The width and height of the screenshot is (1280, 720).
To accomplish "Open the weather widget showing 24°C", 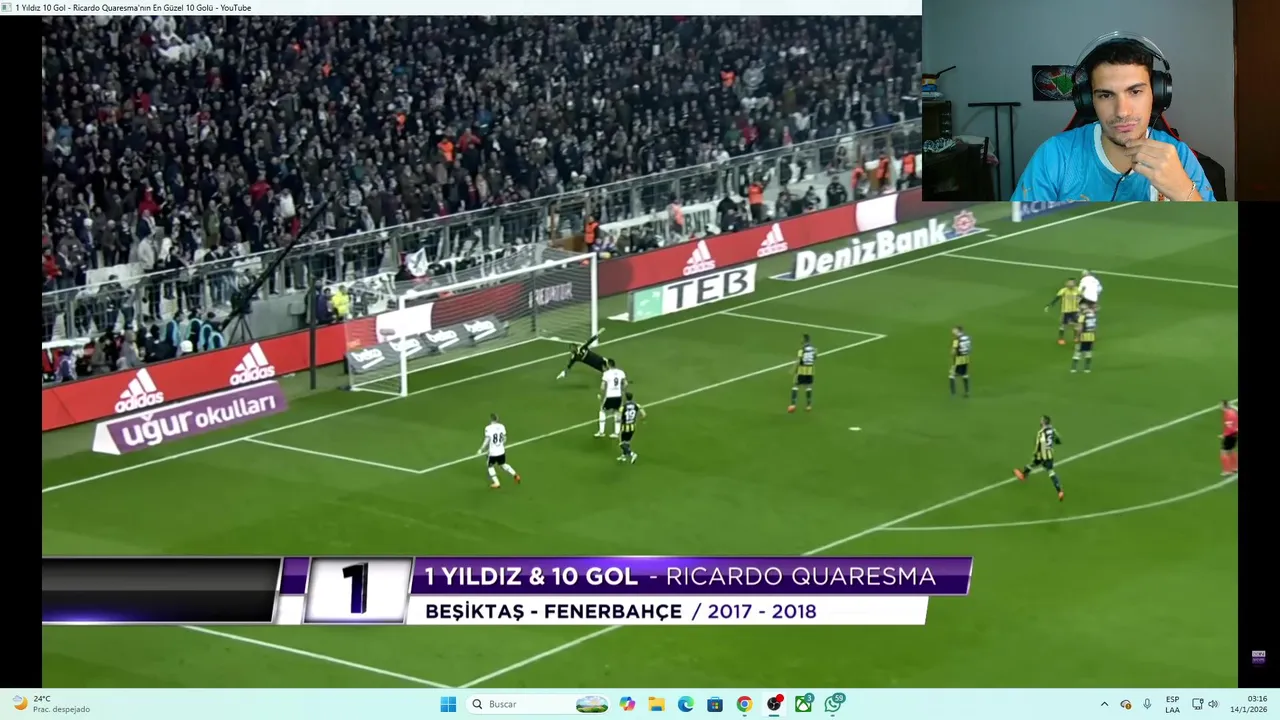I will tap(50, 704).
